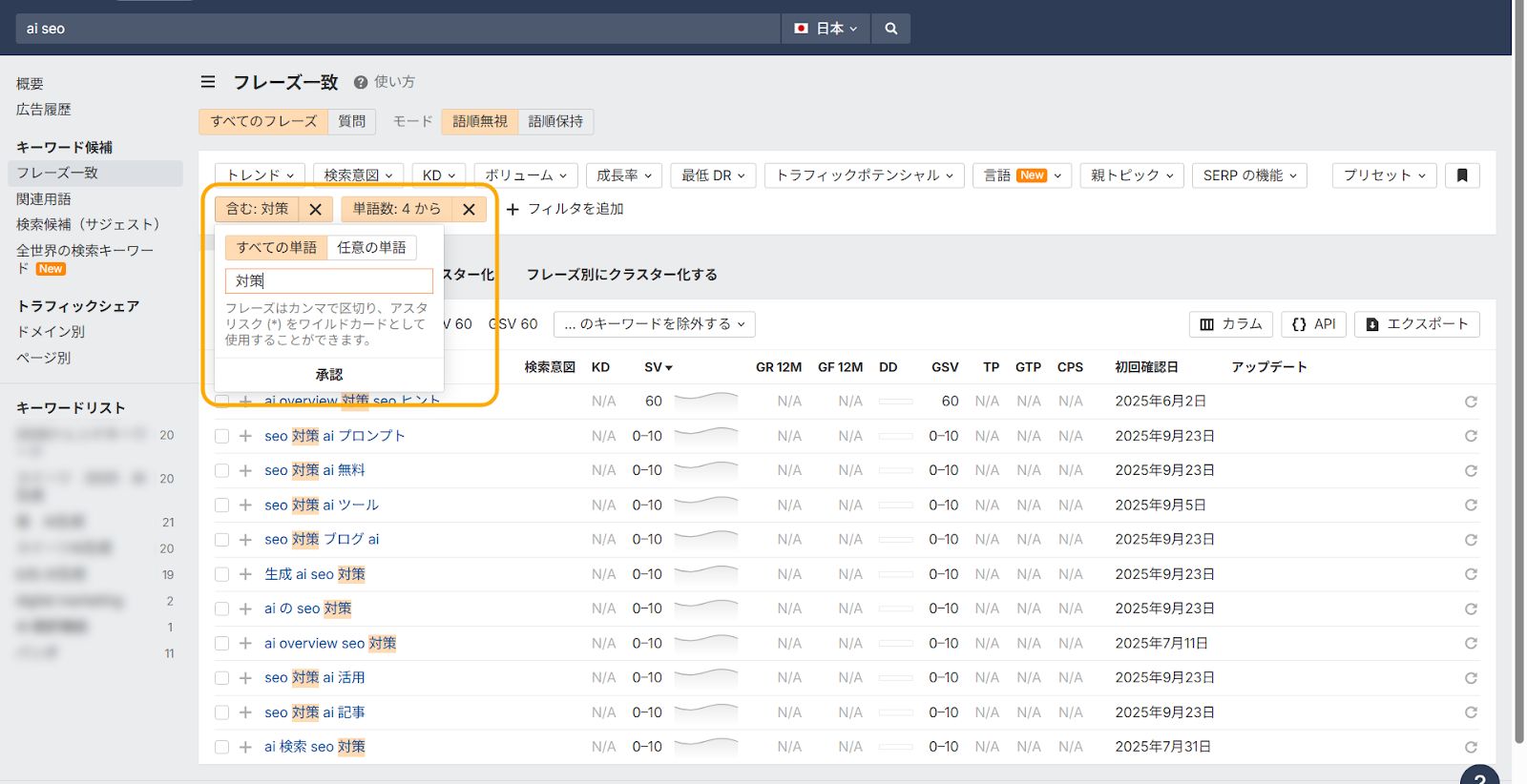Refresh the seo 対策 ブログ ai row
Image resolution: width=1527 pixels, height=784 pixels.
(1471, 540)
